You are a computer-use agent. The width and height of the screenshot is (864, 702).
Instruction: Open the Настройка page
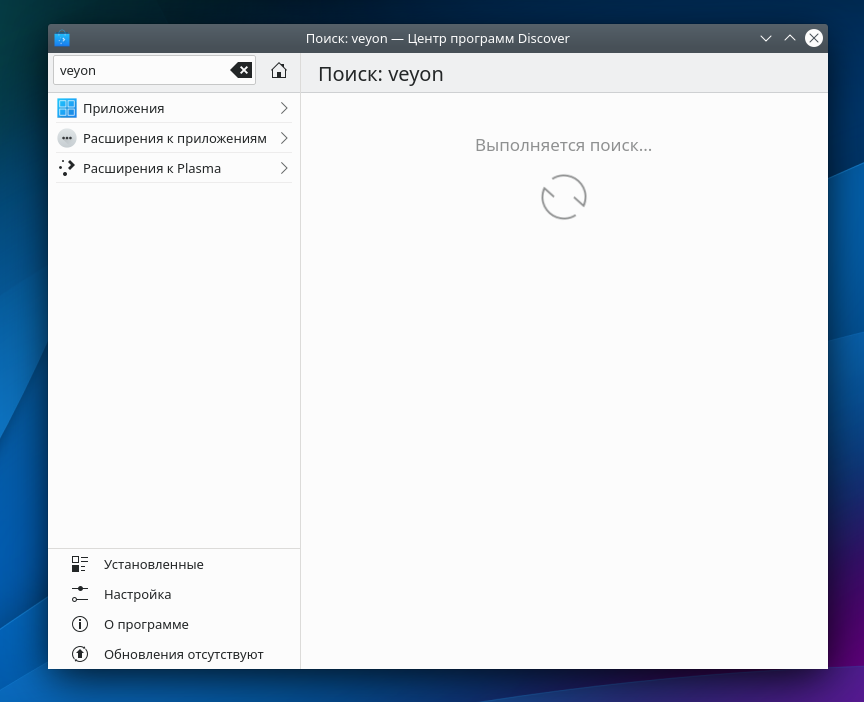(x=174, y=594)
